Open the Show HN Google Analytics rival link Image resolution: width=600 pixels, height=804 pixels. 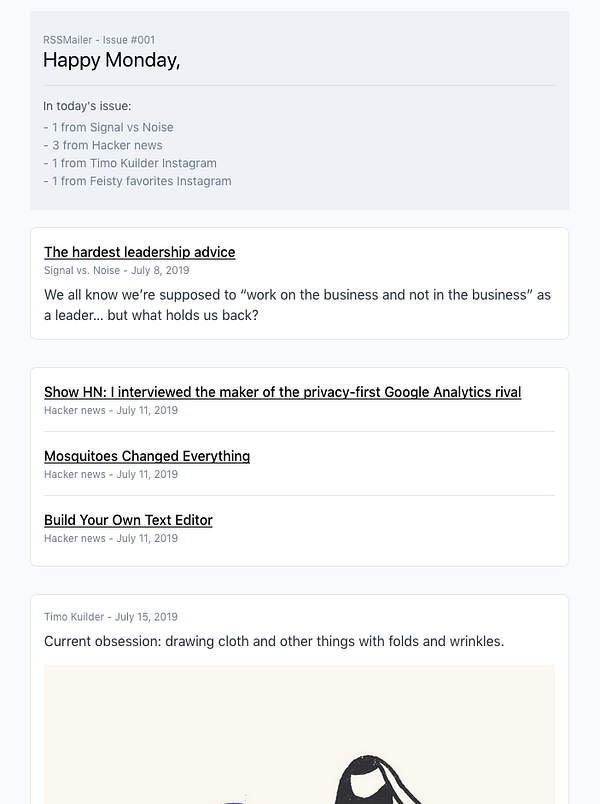[x=282, y=392]
